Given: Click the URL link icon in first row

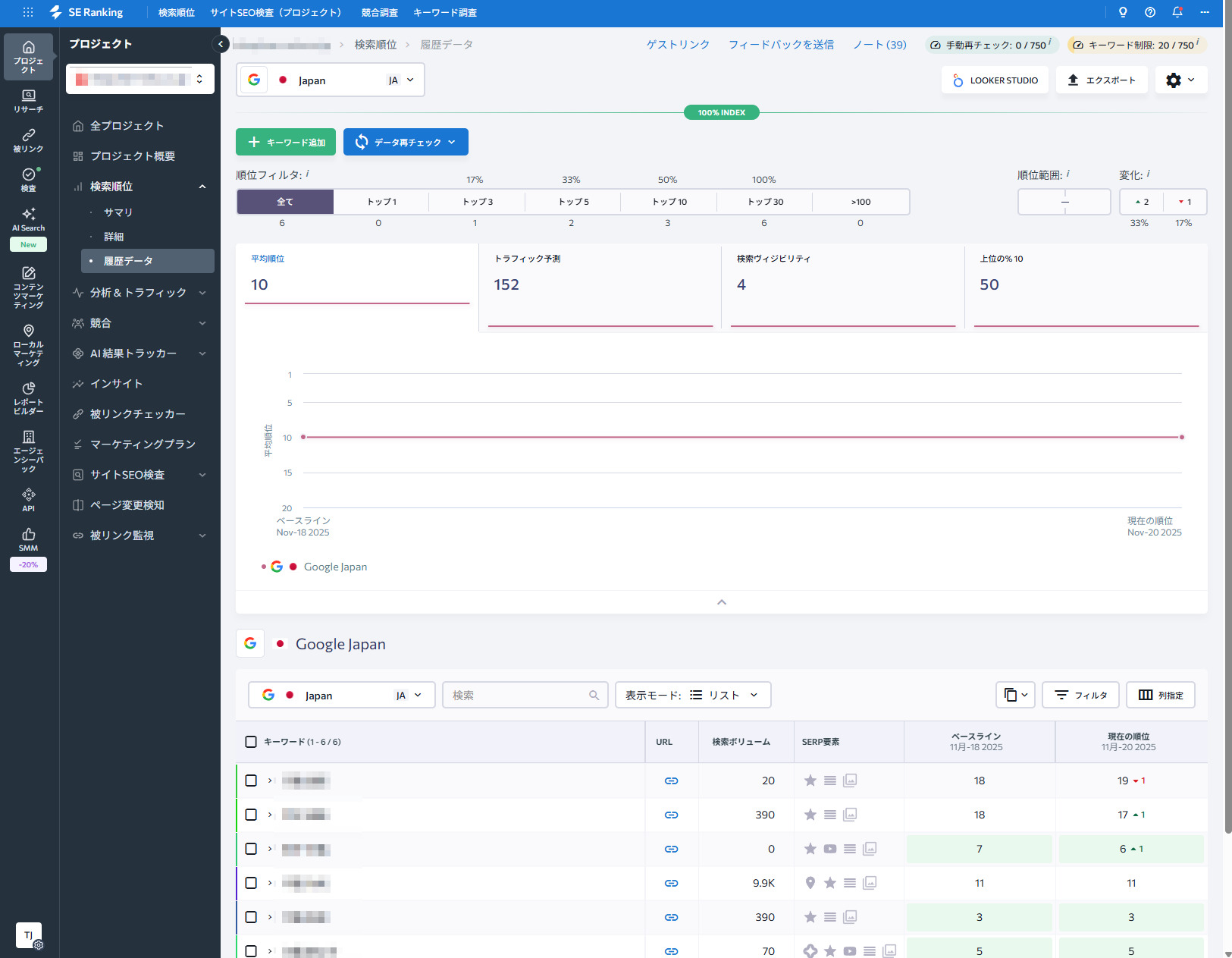Looking at the screenshot, I should (671, 781).
